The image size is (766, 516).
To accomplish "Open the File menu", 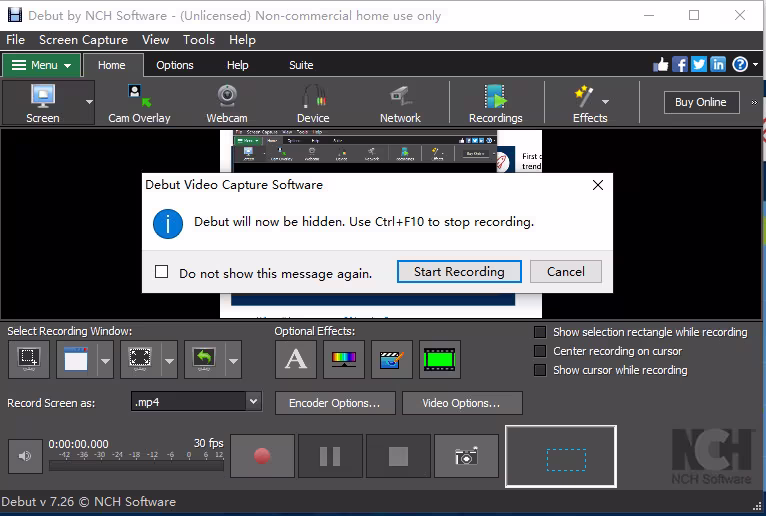I will [x=15, y=40].
